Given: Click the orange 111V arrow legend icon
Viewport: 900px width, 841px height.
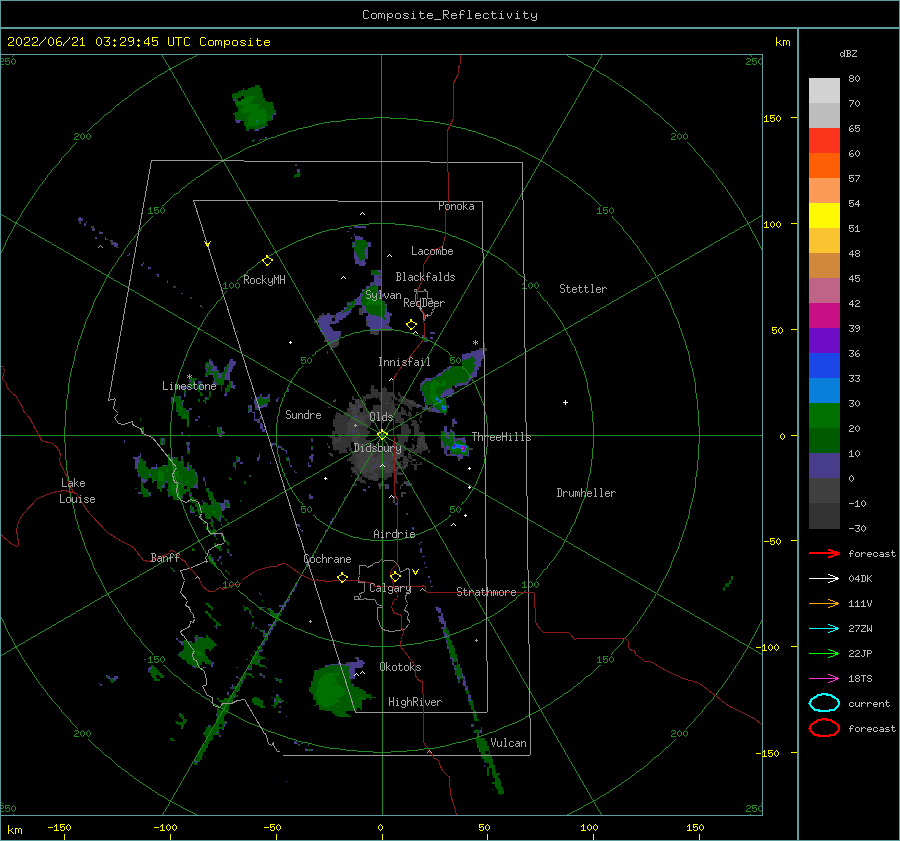Looking at the screenshot, I should click(x=824, y=603).
